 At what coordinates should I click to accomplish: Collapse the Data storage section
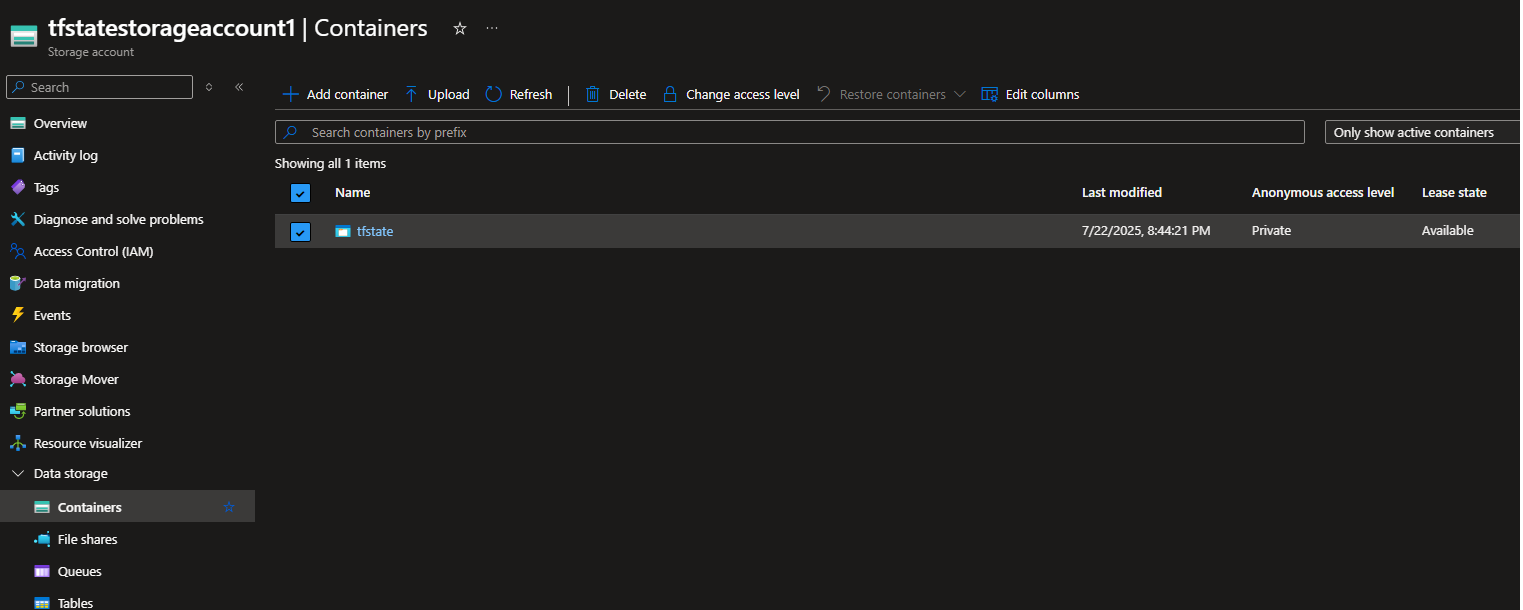17,474
